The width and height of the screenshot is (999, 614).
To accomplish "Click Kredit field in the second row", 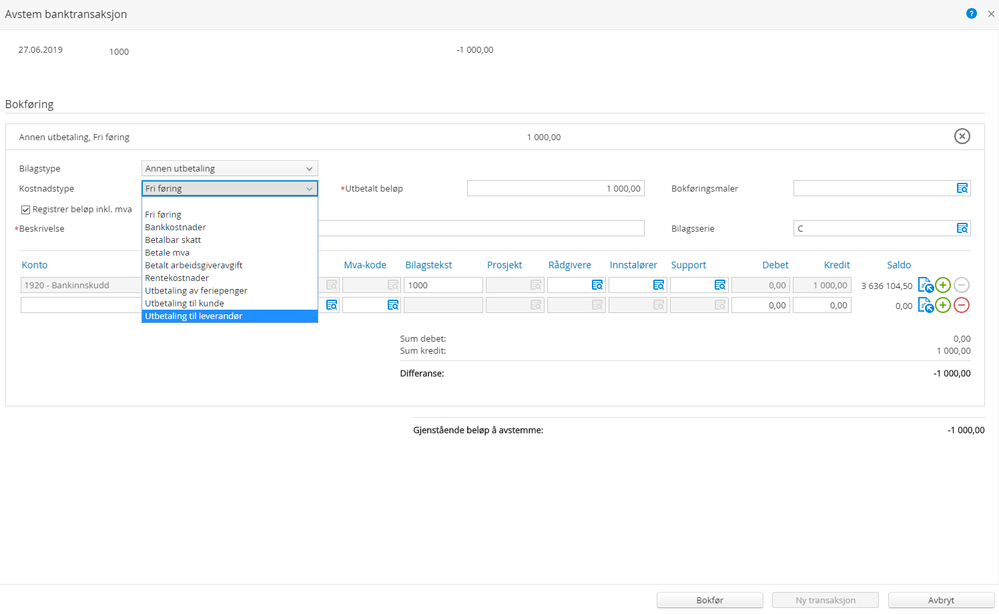I will (x=822, y=305).
